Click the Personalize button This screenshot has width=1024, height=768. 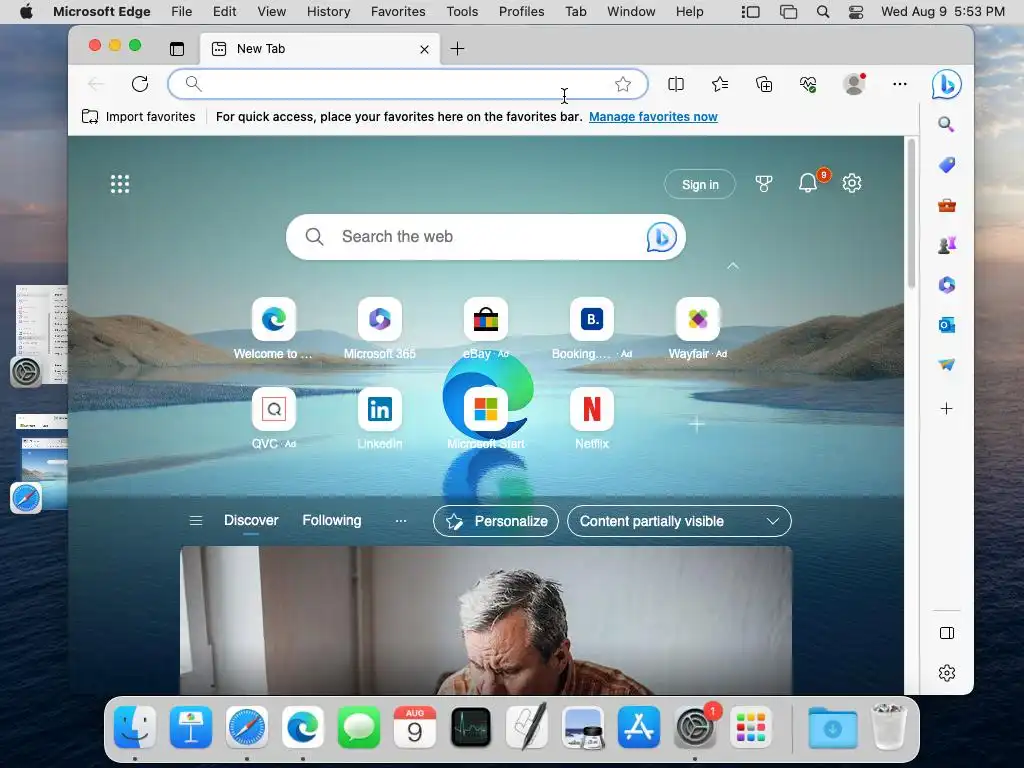496,521
